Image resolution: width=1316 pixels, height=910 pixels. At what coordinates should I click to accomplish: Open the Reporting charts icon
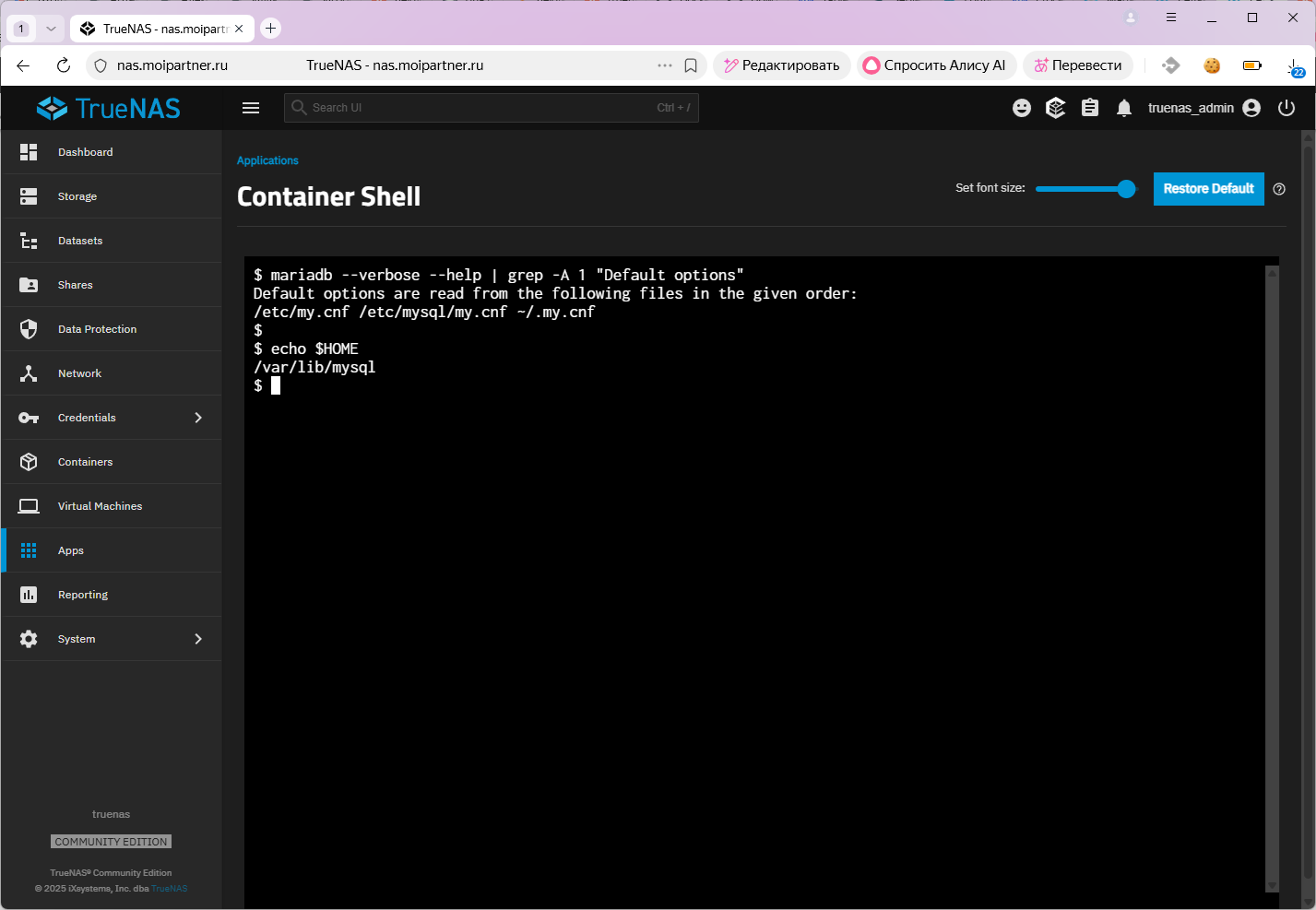click(29, 594)
